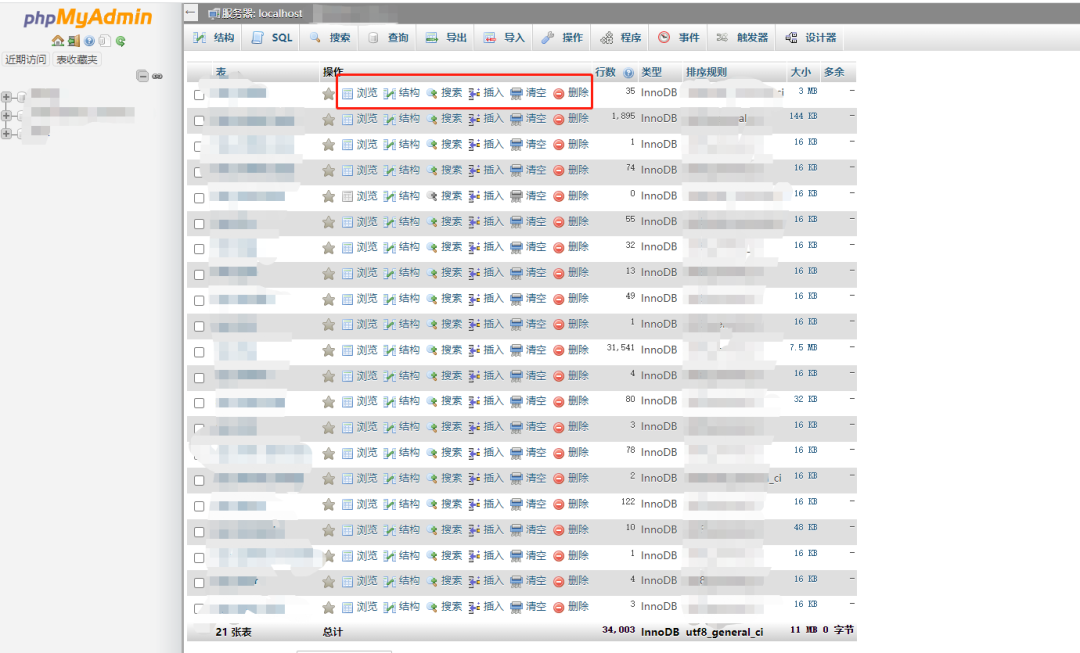1080x653 pixels.
Task: Click favorite star in the 1,895-row table row
Action: click(329, 119)
